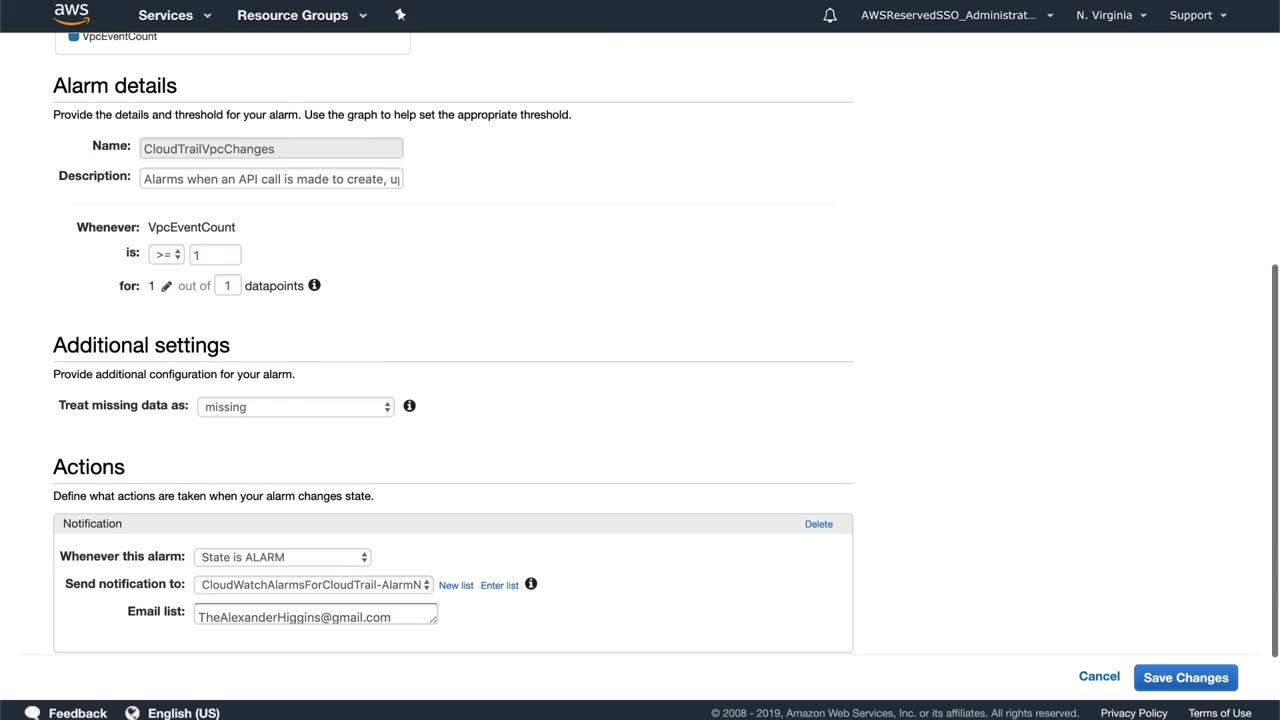1280x720 pixels.
Task: Click the pin shortcut icon in navbar
Action: click(x=401, y=15)
